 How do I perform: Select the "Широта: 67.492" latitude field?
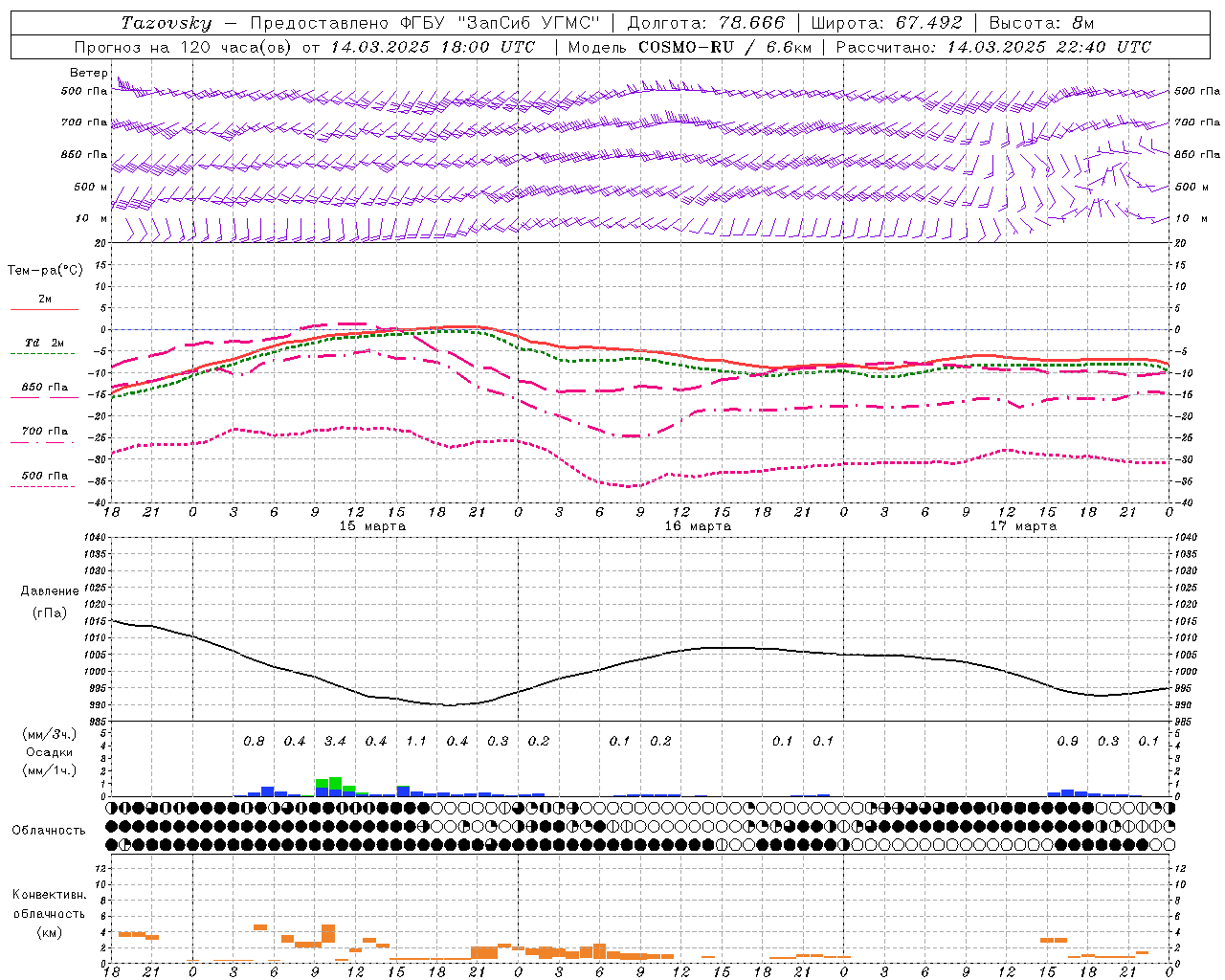886,23
